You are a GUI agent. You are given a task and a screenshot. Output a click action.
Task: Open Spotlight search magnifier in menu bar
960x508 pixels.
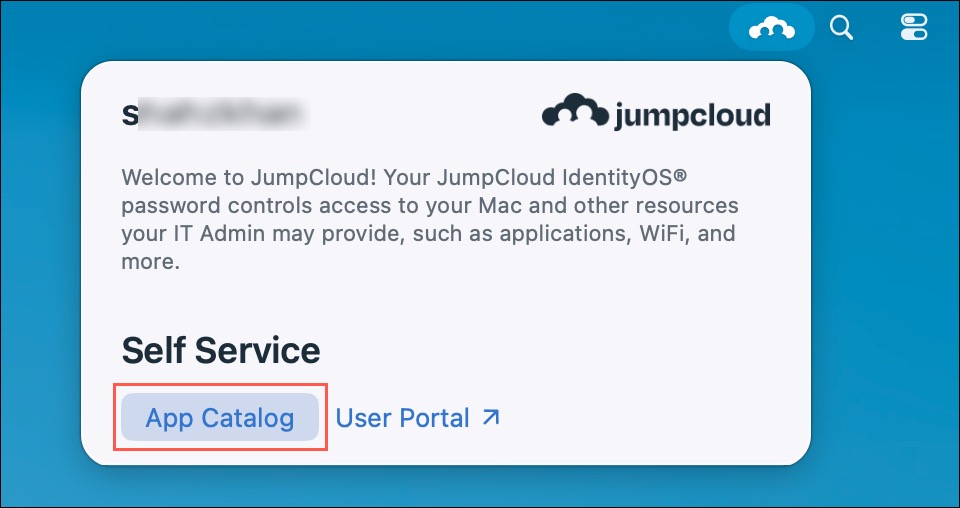pos(841,28)
